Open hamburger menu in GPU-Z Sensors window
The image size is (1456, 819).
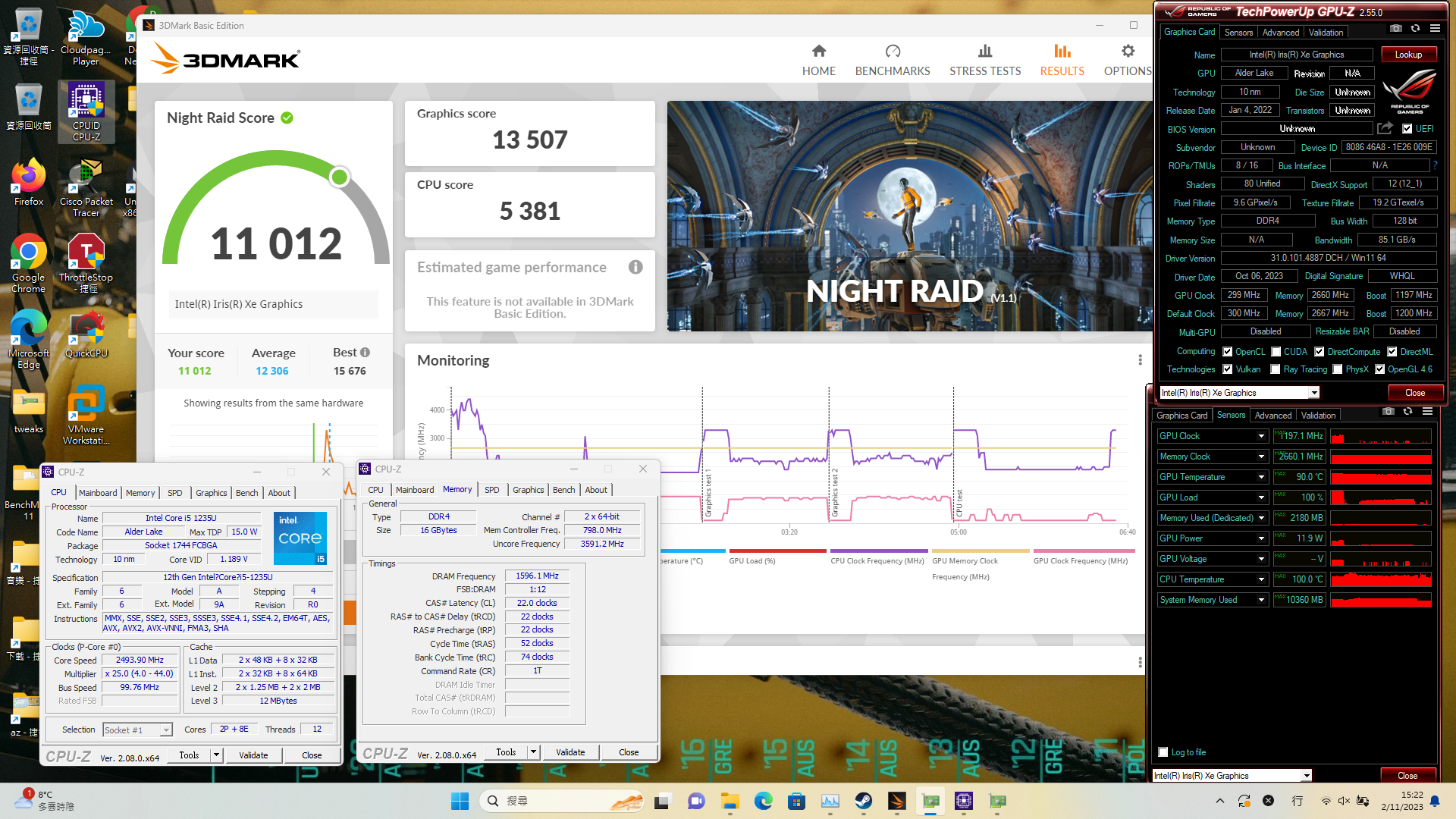point(1427,412)
